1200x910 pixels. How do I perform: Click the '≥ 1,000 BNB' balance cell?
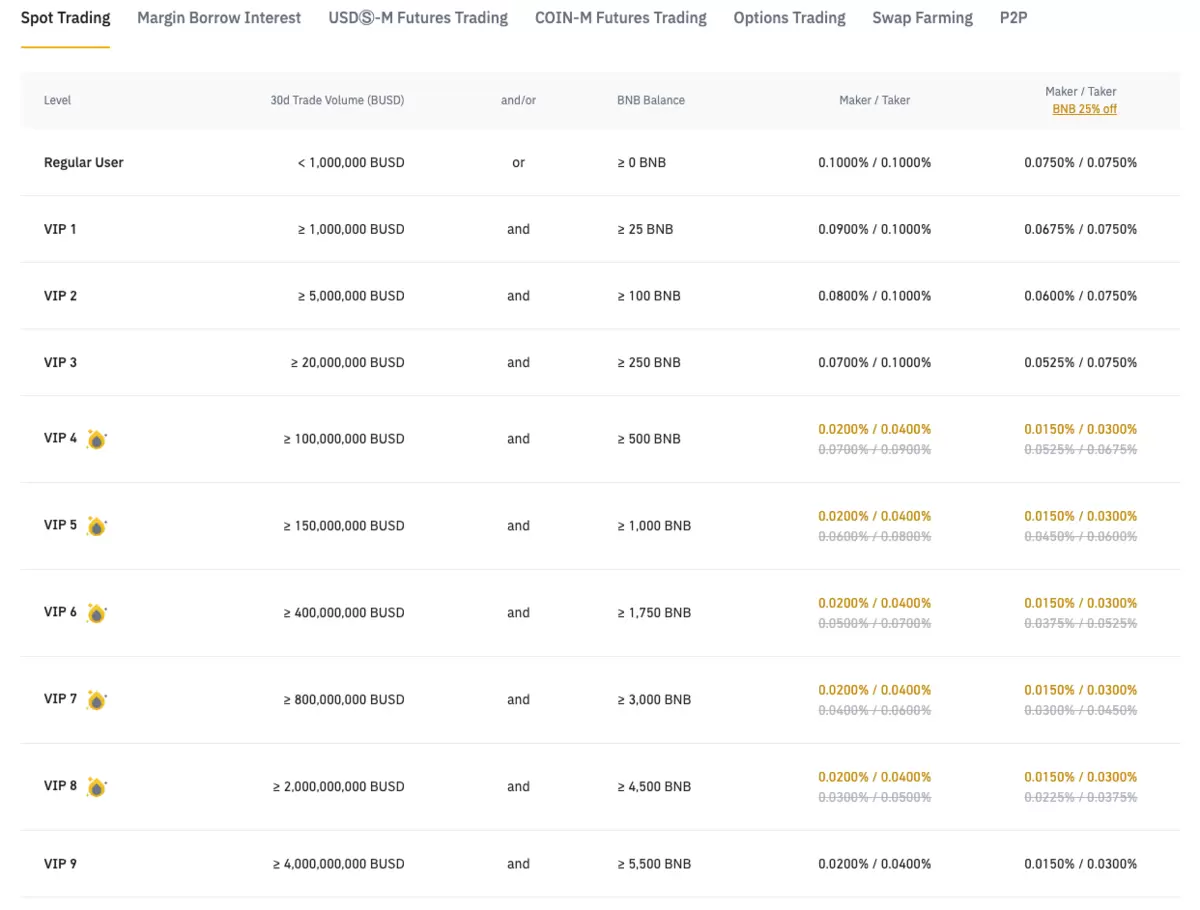coord(654,526)
